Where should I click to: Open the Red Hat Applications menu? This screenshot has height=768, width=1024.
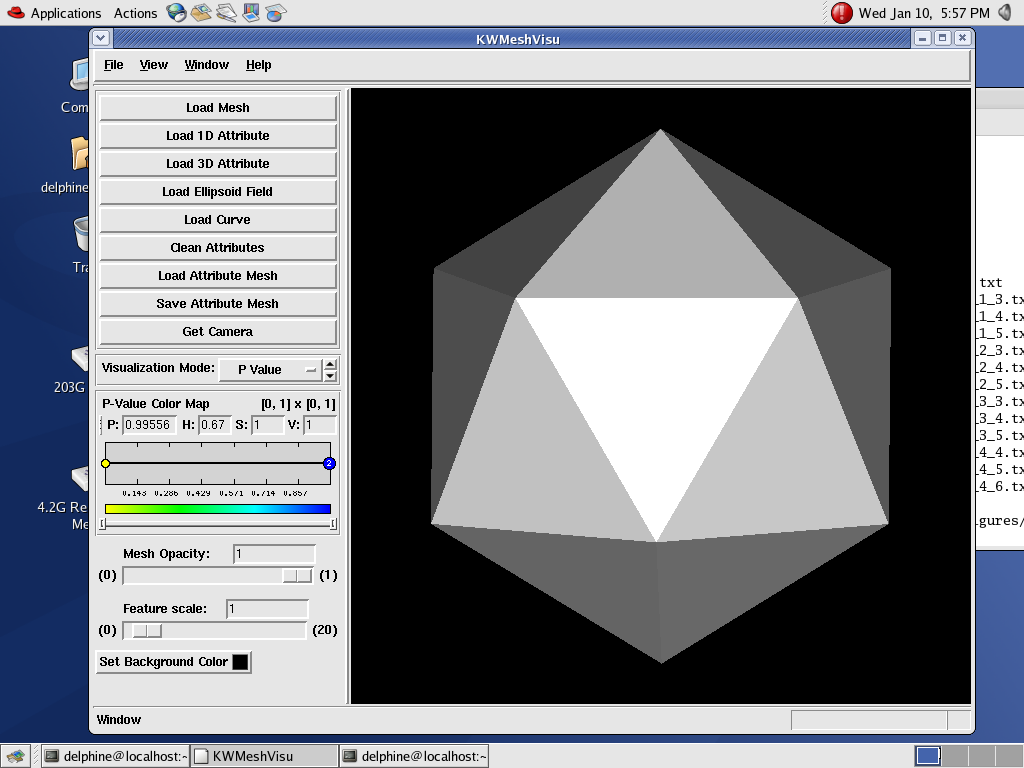pyautogui.click(x=54, y=13)
